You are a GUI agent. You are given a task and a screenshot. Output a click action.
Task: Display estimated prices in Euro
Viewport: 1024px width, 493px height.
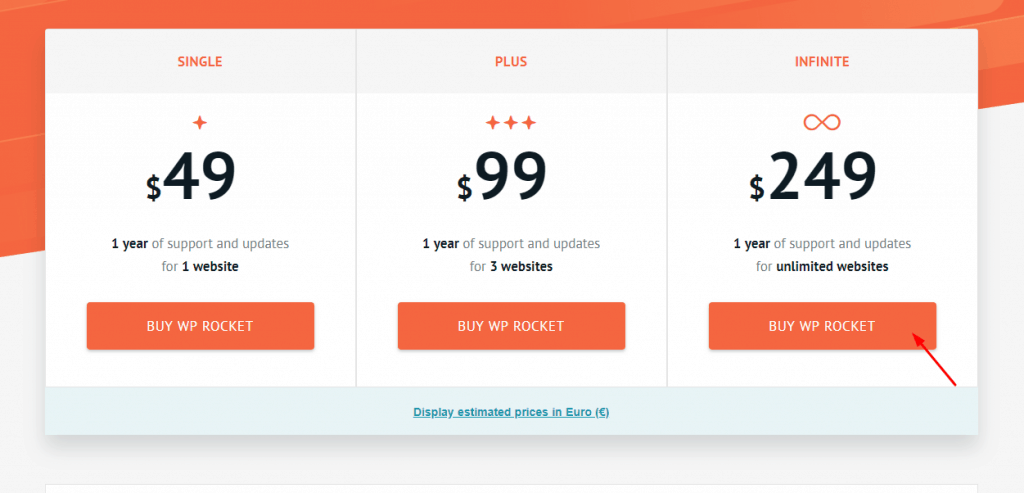[511, 412]
